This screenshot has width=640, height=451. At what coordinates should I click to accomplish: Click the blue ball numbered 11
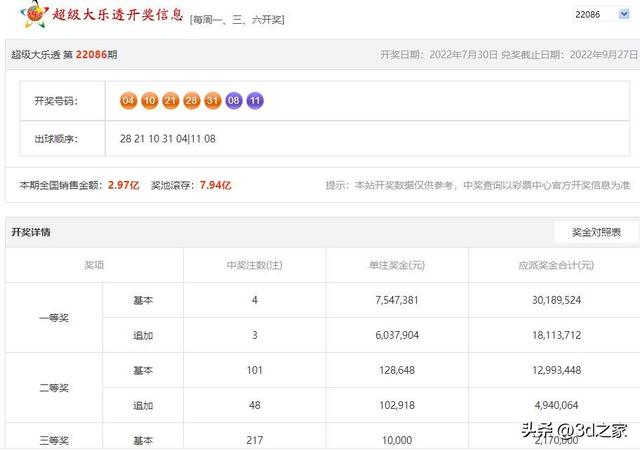coord(255,100)
